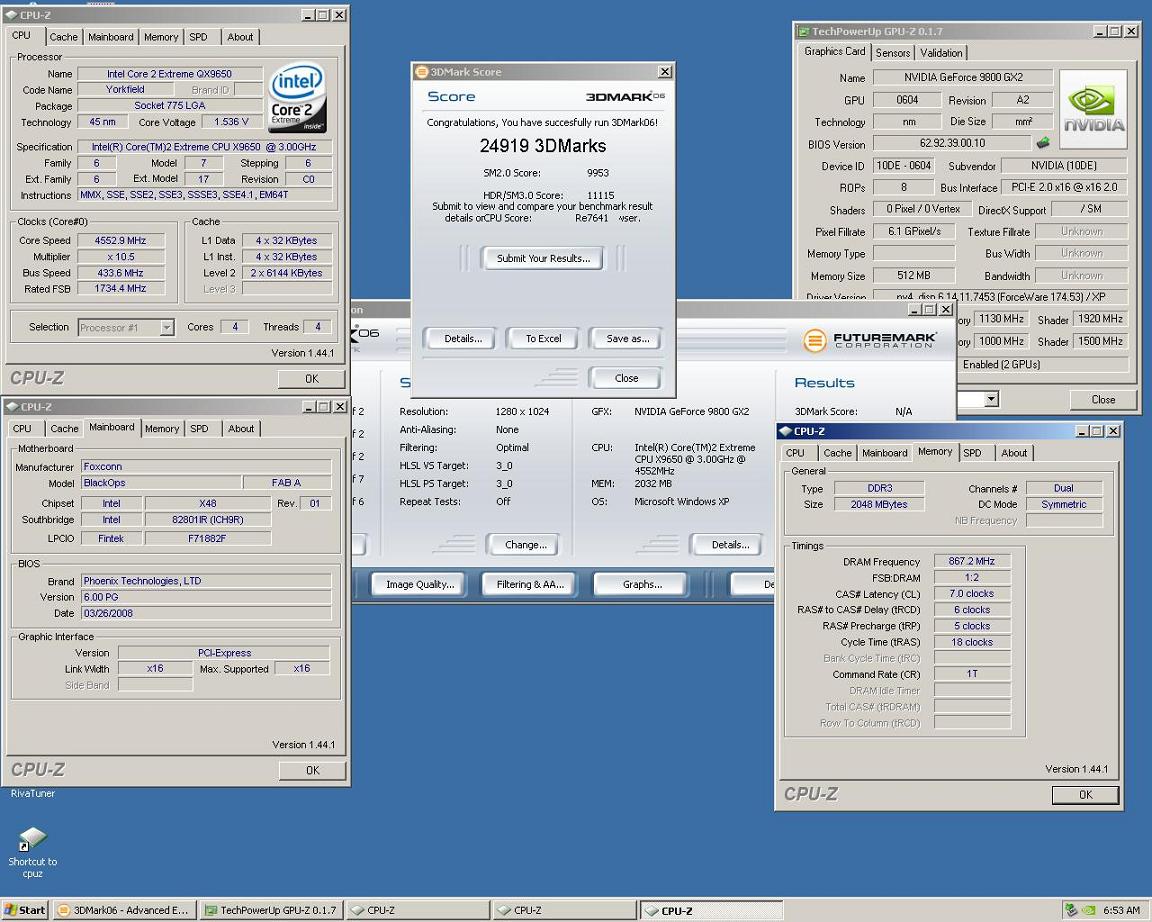Click Submit Your Results button

[x=543, y=258]
